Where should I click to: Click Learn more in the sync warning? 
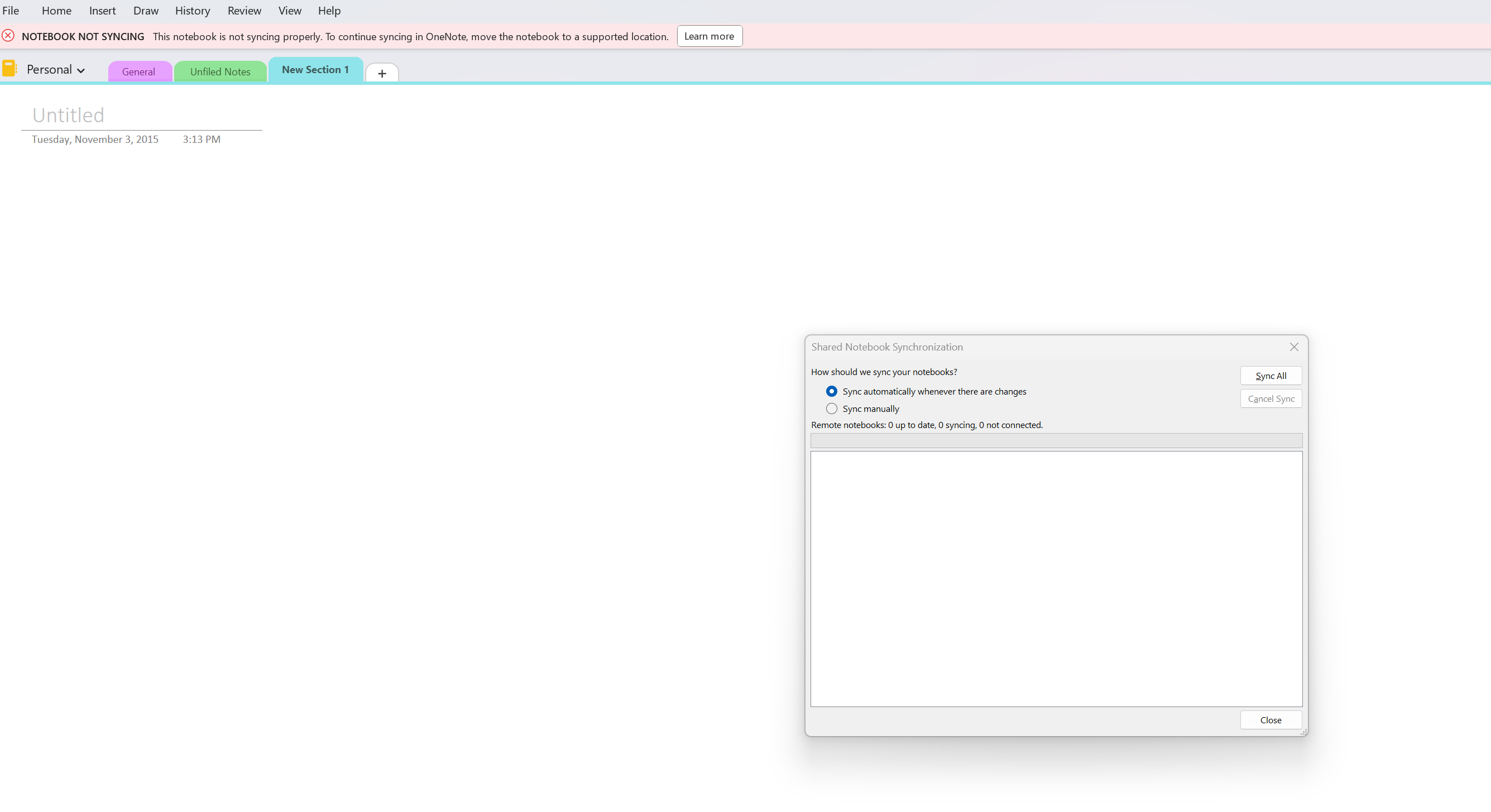709,36
